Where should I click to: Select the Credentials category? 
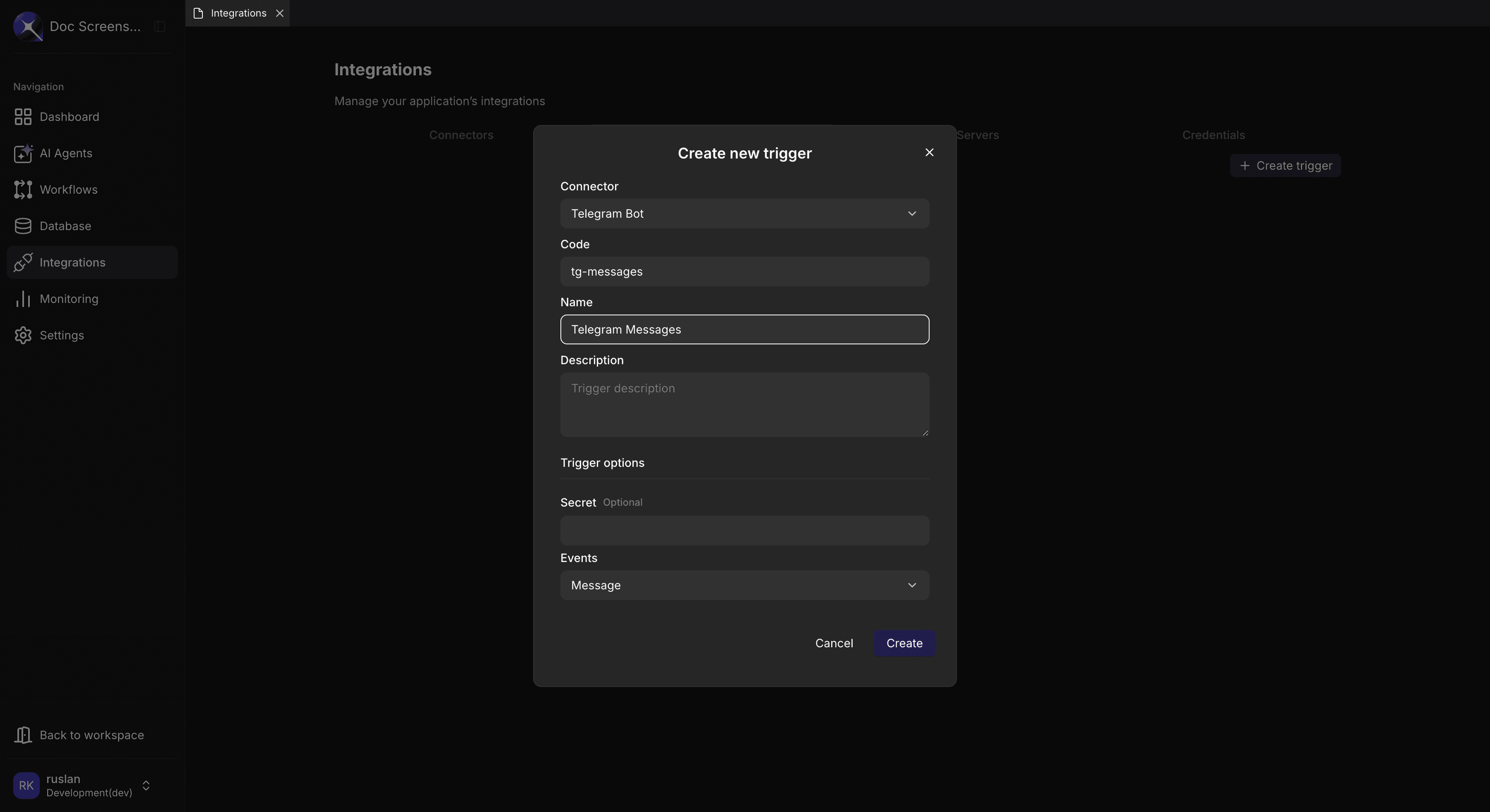[1213, 135]
